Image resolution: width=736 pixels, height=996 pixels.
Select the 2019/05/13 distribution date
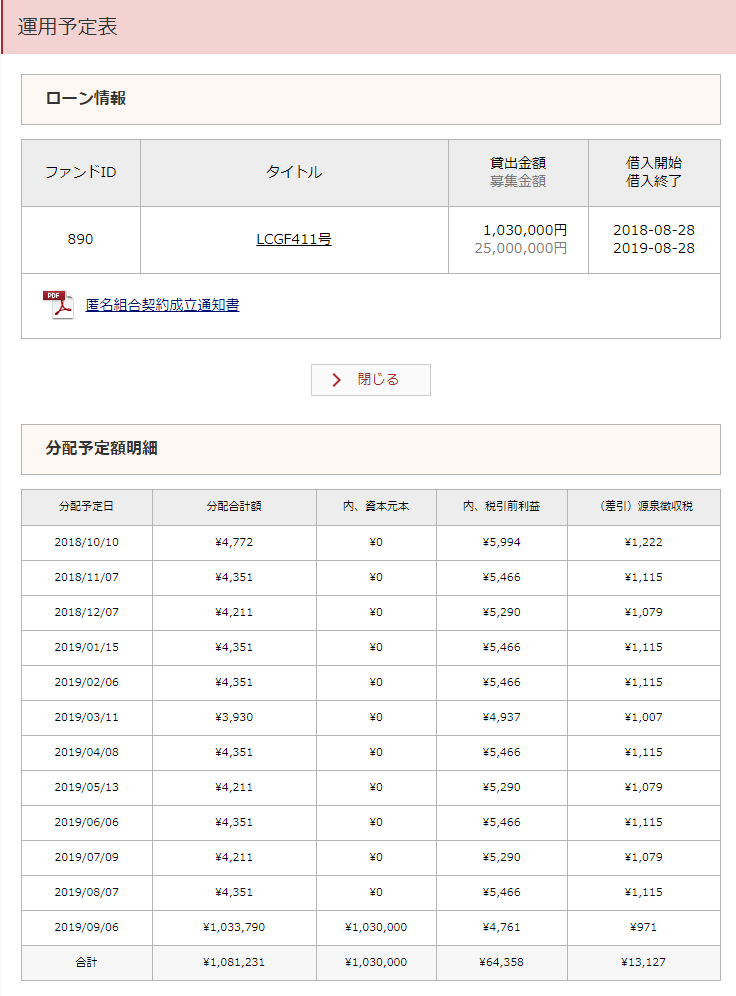coord(86,787)
